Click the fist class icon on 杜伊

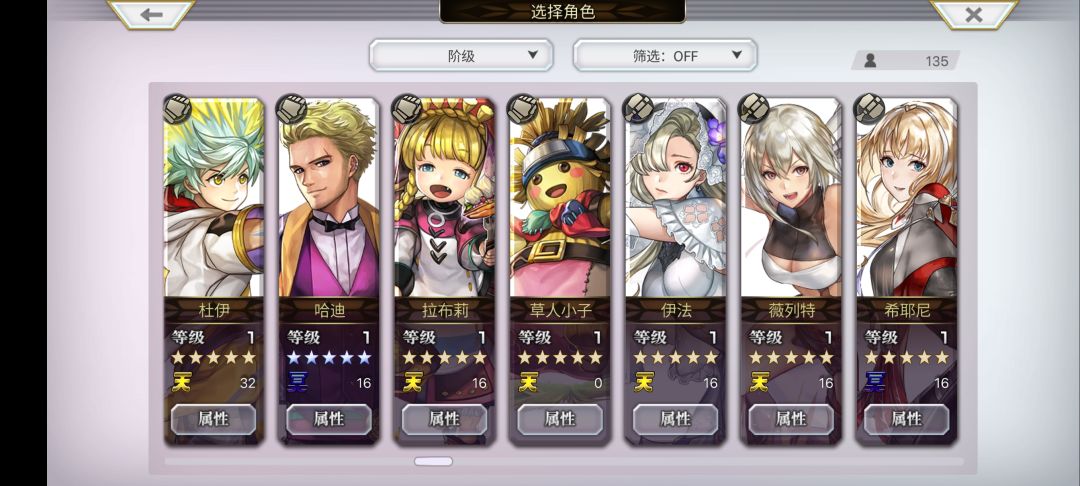[178, 109]
